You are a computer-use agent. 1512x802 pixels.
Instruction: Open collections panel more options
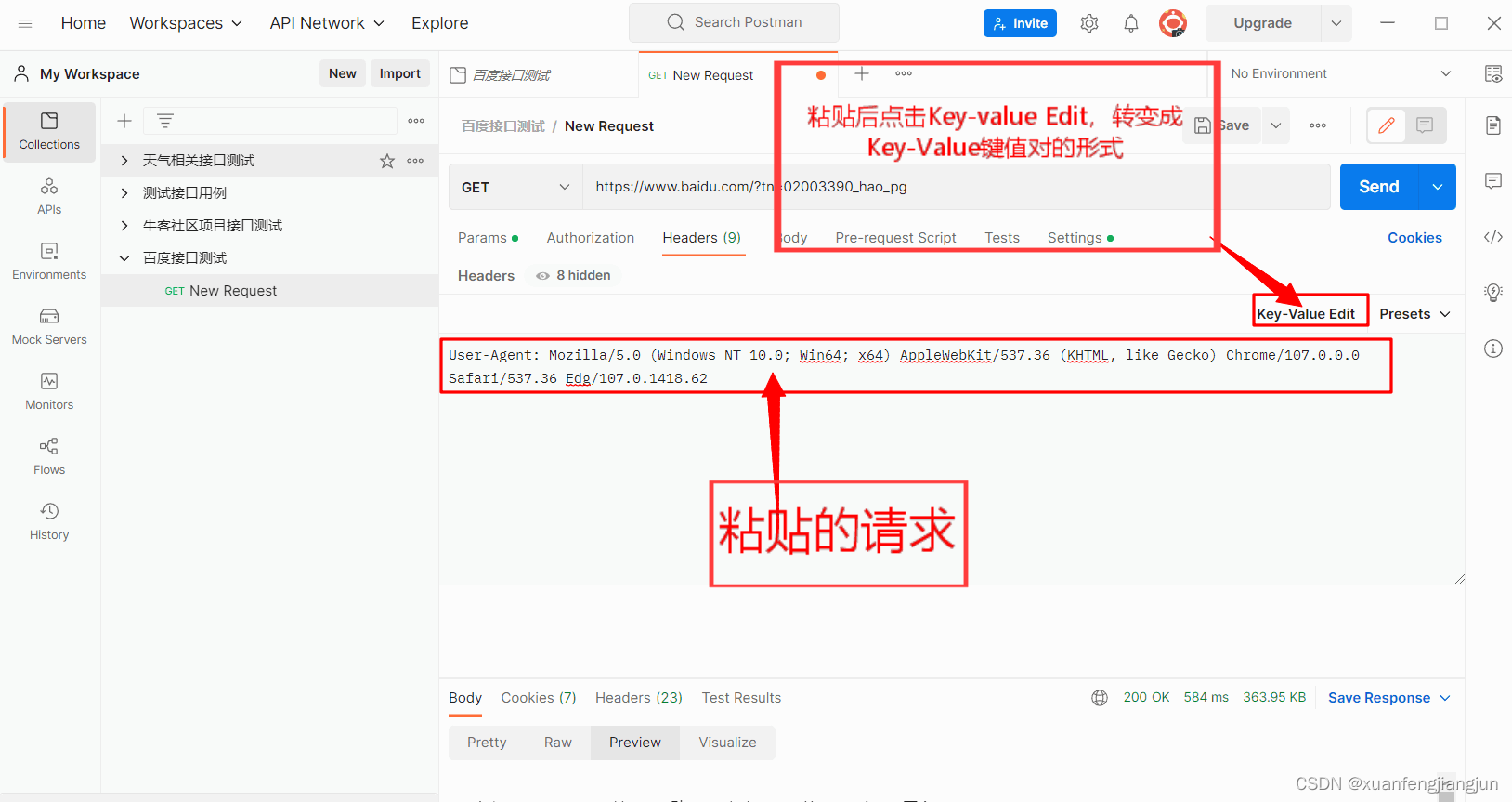[x=416, y=121]
